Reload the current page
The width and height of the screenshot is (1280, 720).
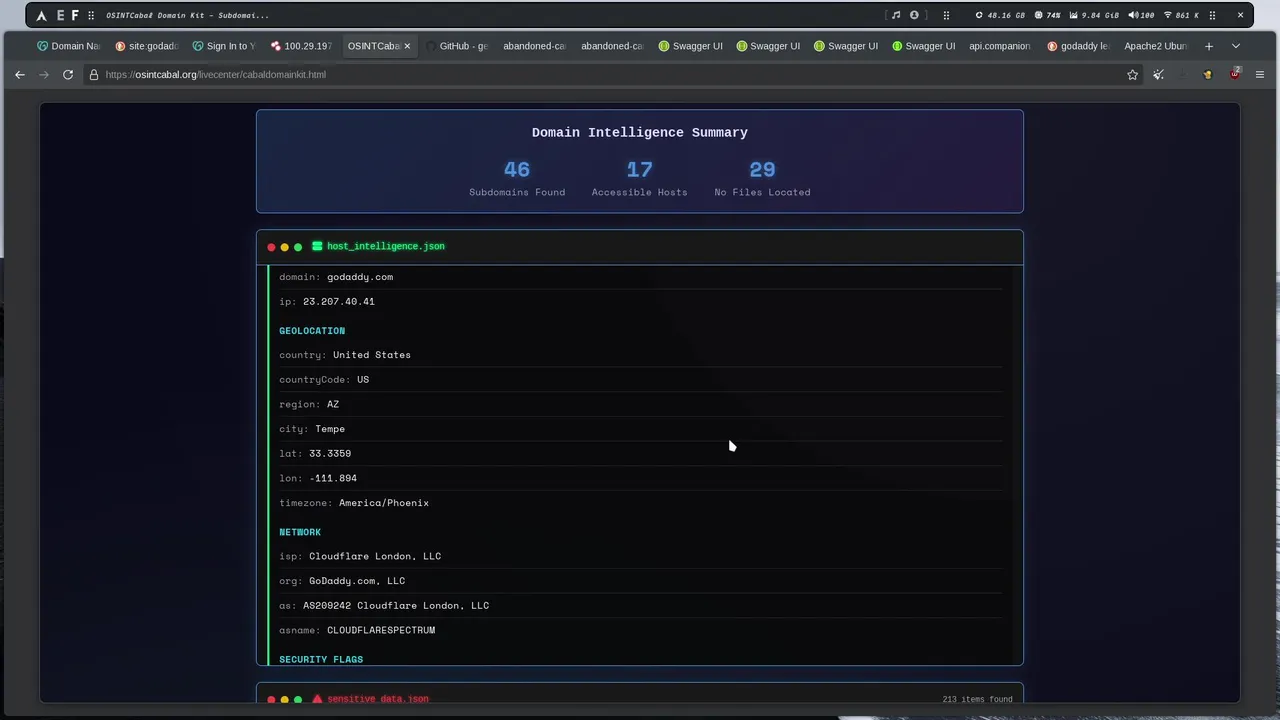pos(68,74)
